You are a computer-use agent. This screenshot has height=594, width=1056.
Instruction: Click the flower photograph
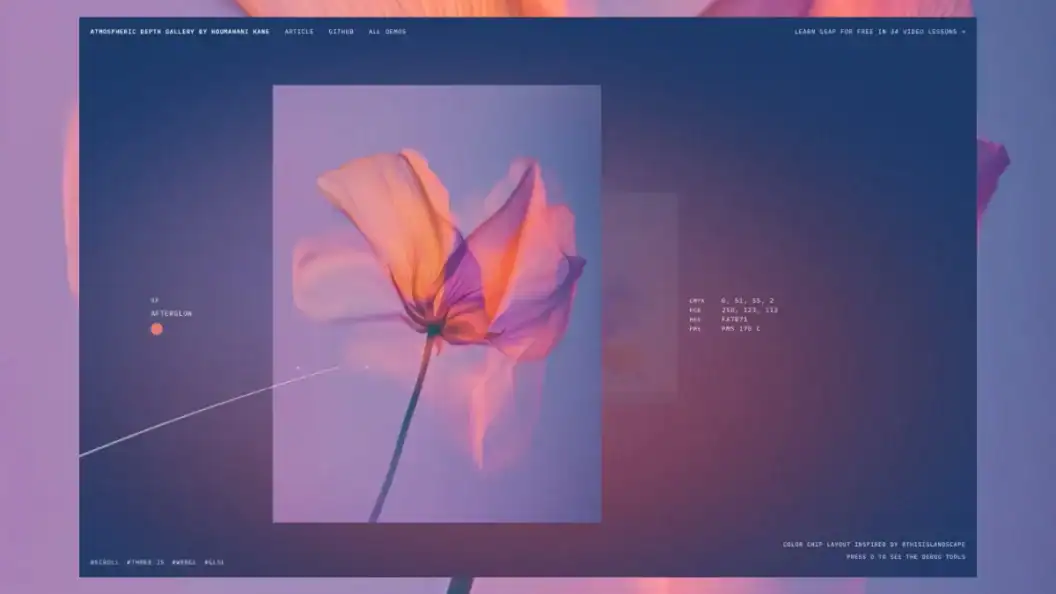(x=436, y=305)
